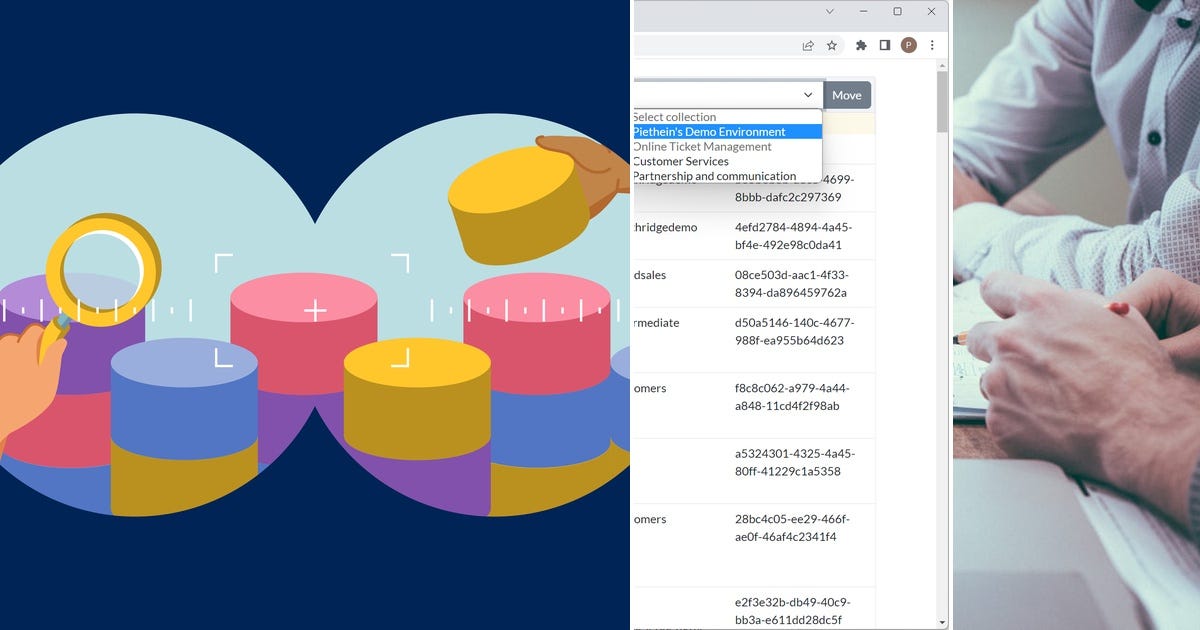Click the Move button
The width and height of the screenshot is (1200, 630).
click(847, 95)
